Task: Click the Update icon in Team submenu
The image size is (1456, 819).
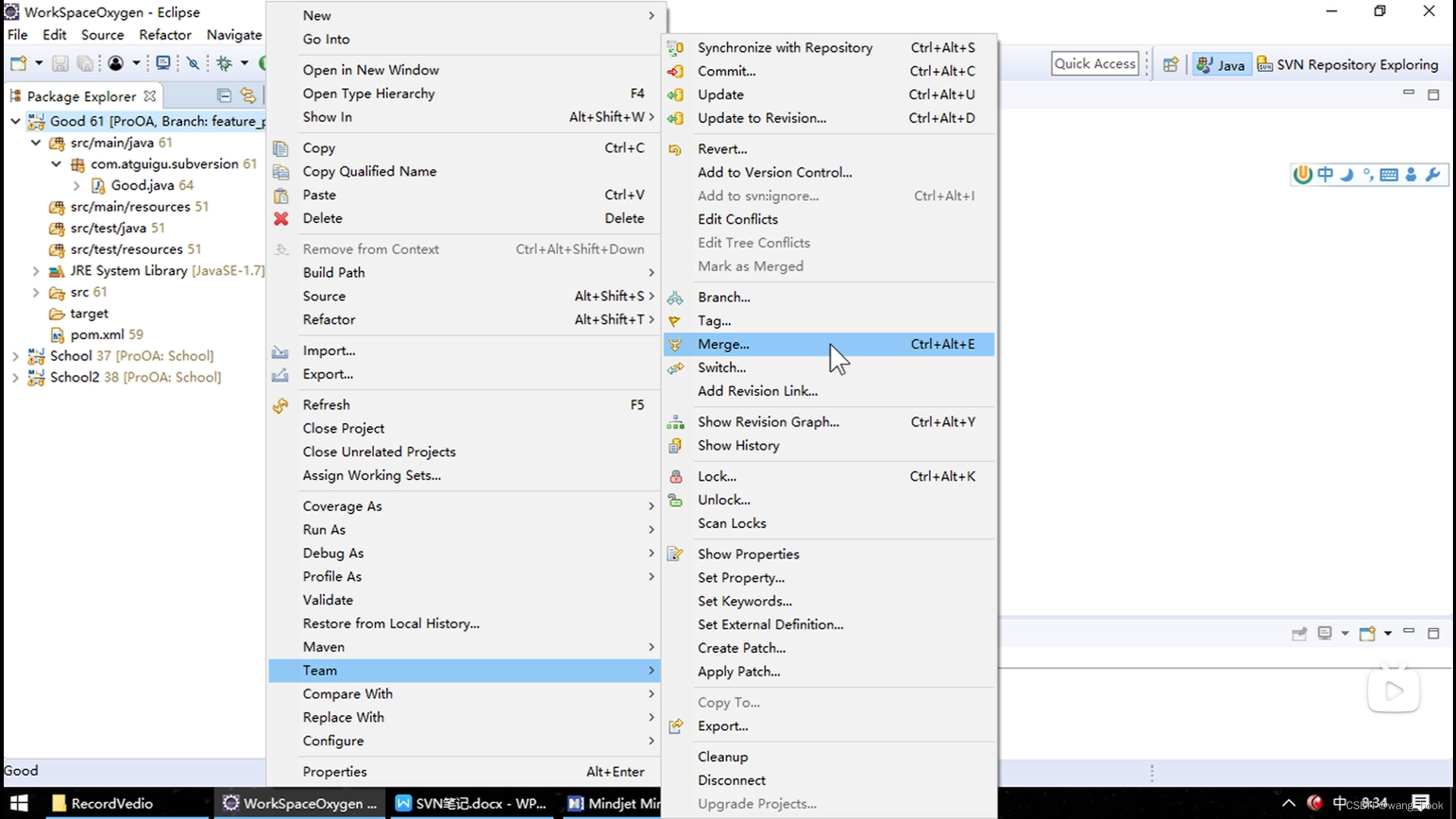Action: tap(675, 95)
